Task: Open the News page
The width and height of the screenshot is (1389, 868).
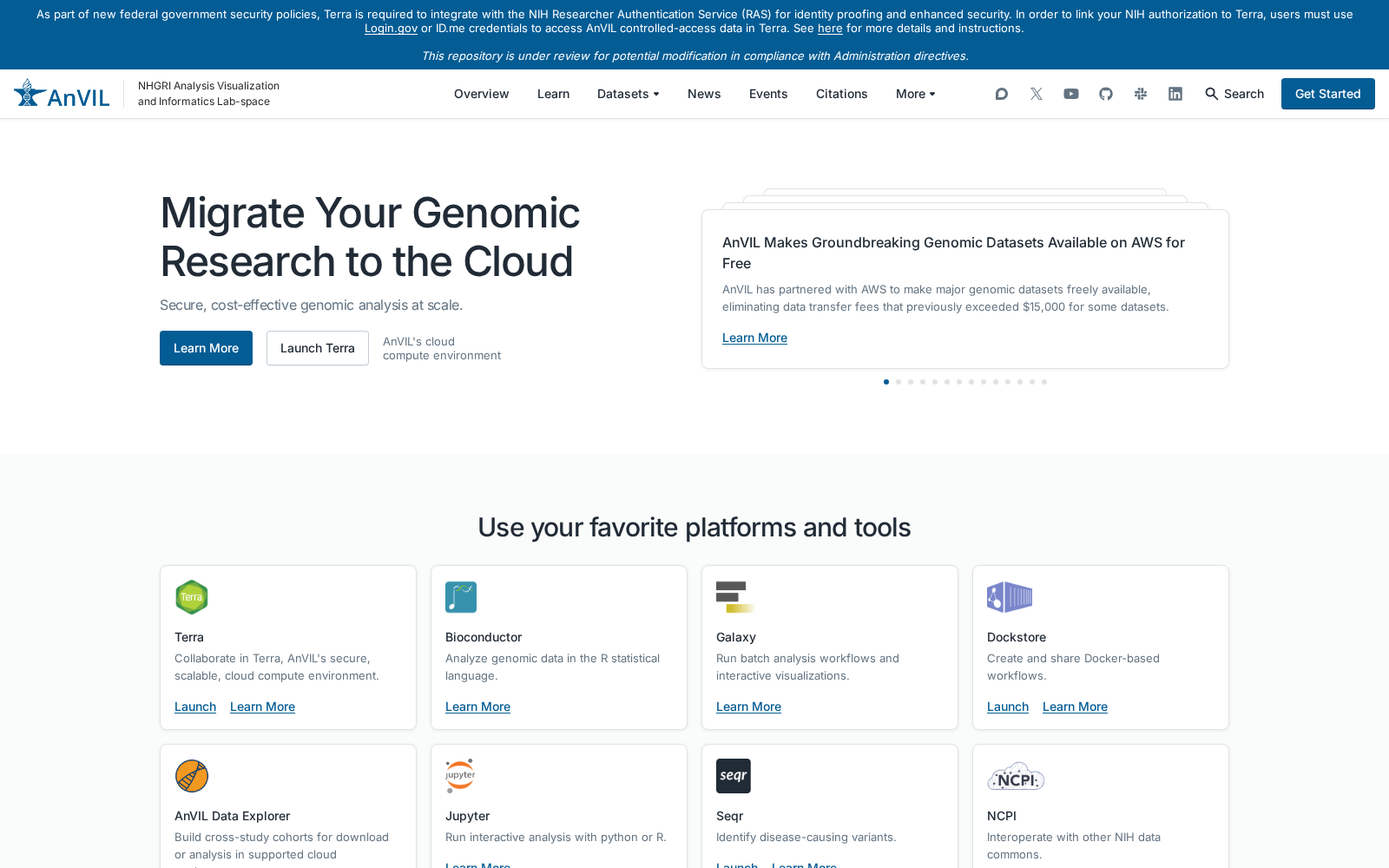Action: tap(704, 94)
